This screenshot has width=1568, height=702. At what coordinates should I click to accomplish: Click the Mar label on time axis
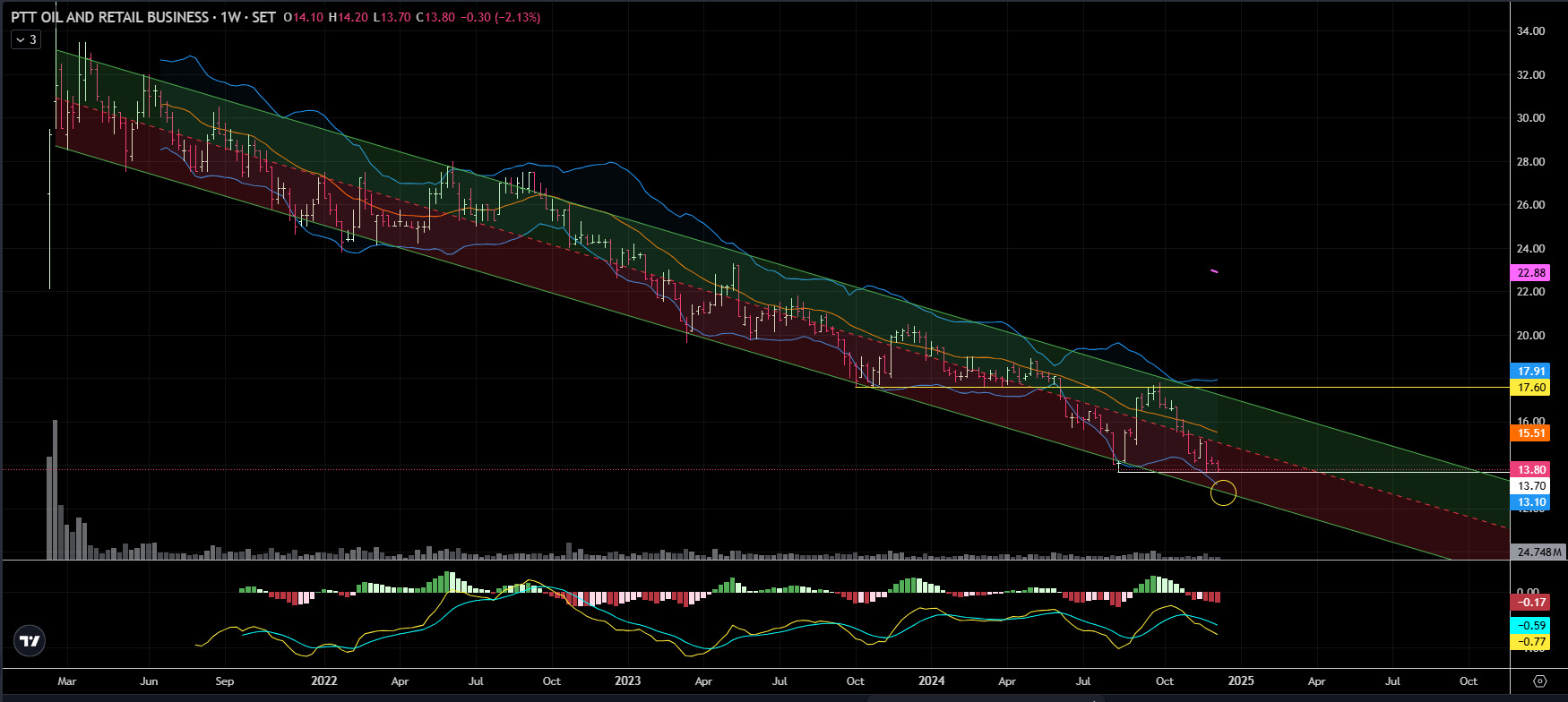(67, 681)
